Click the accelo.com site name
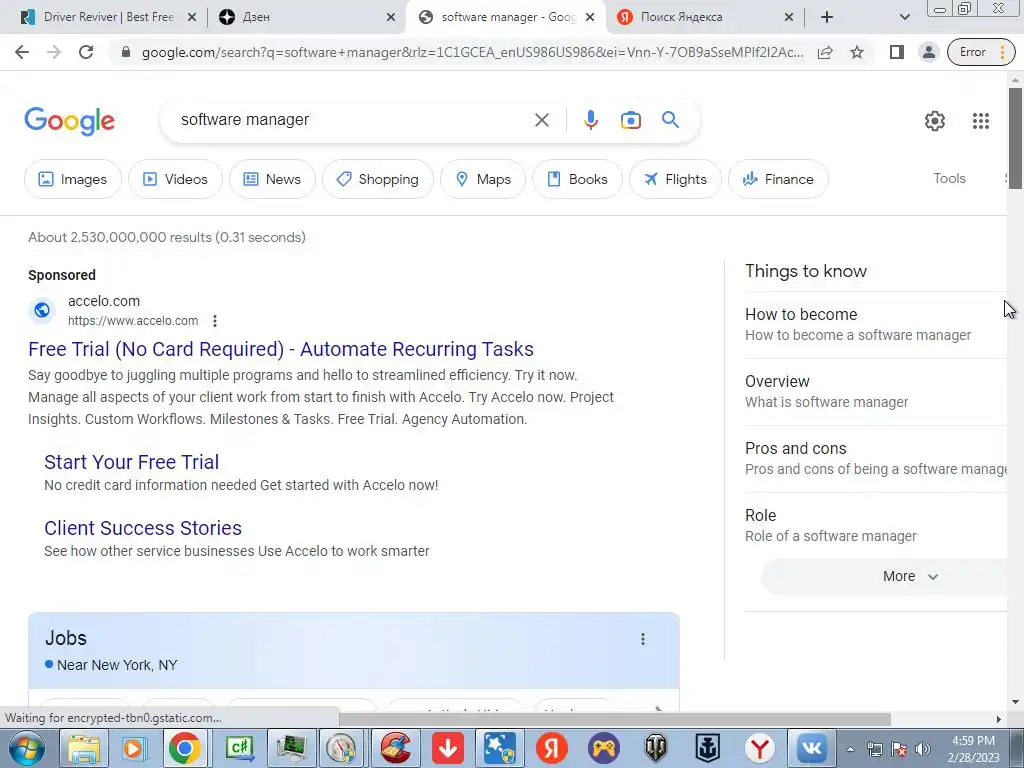 pyautogui.click(x=104, y=301)
